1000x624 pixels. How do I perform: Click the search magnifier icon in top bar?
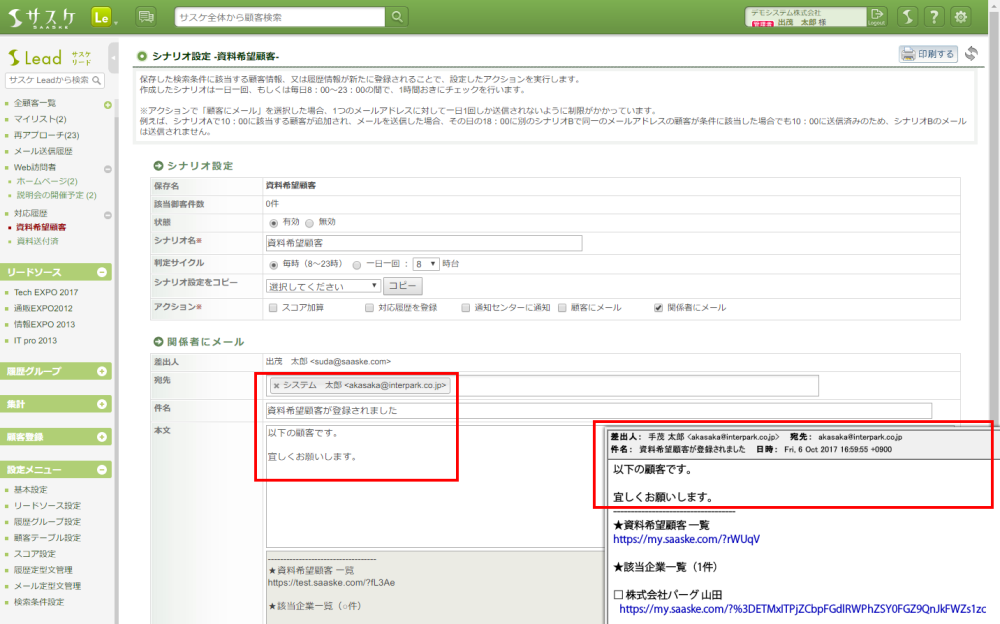(x=398, y=16)
